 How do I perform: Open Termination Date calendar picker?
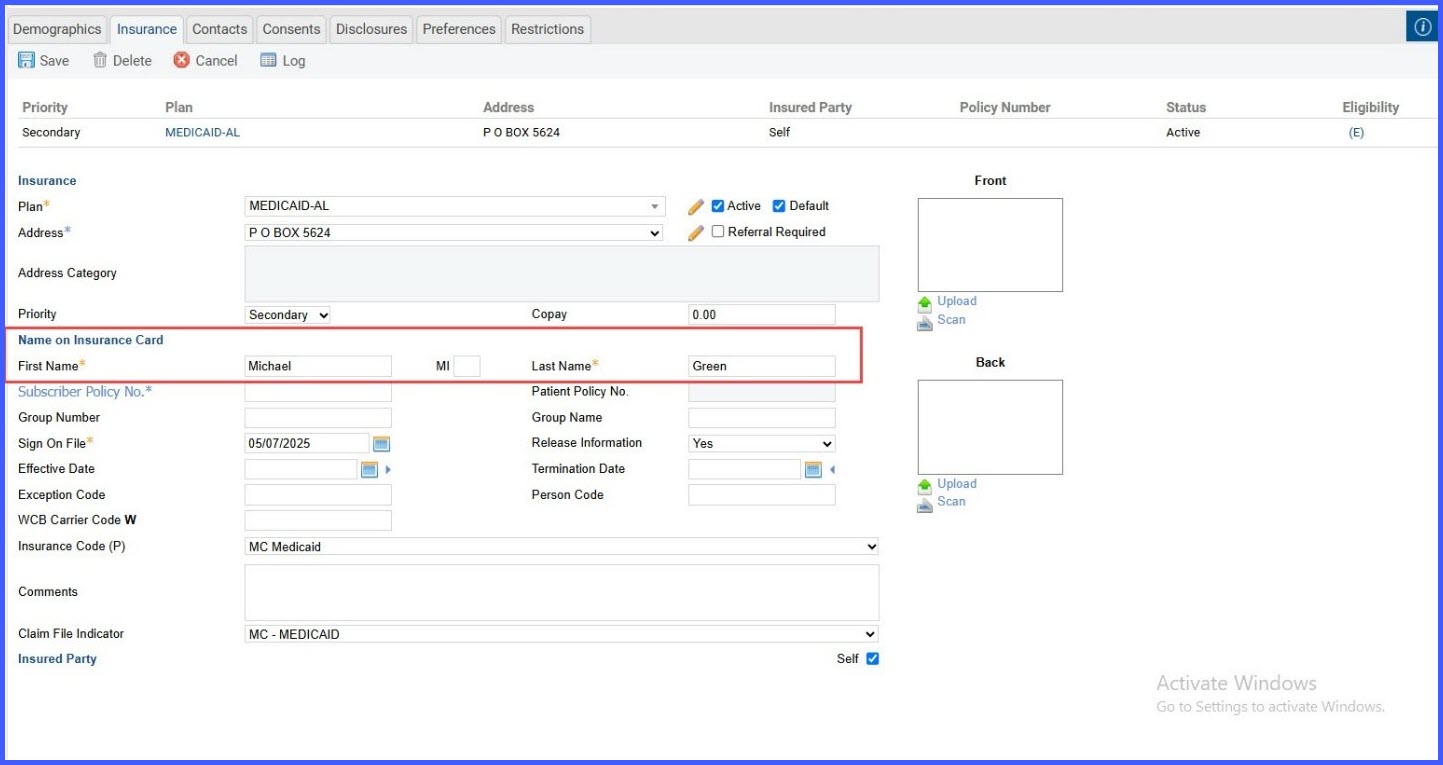coord(813,470)
